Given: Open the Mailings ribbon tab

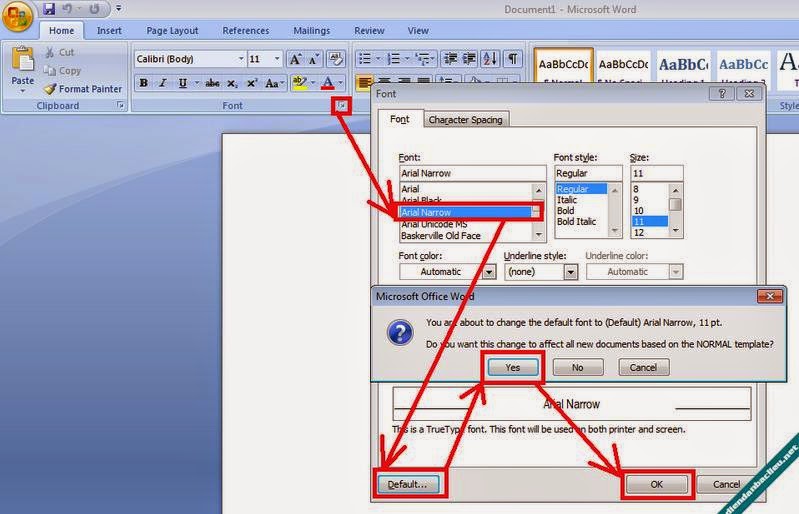Looking at the screenshot, I should 311,31.
